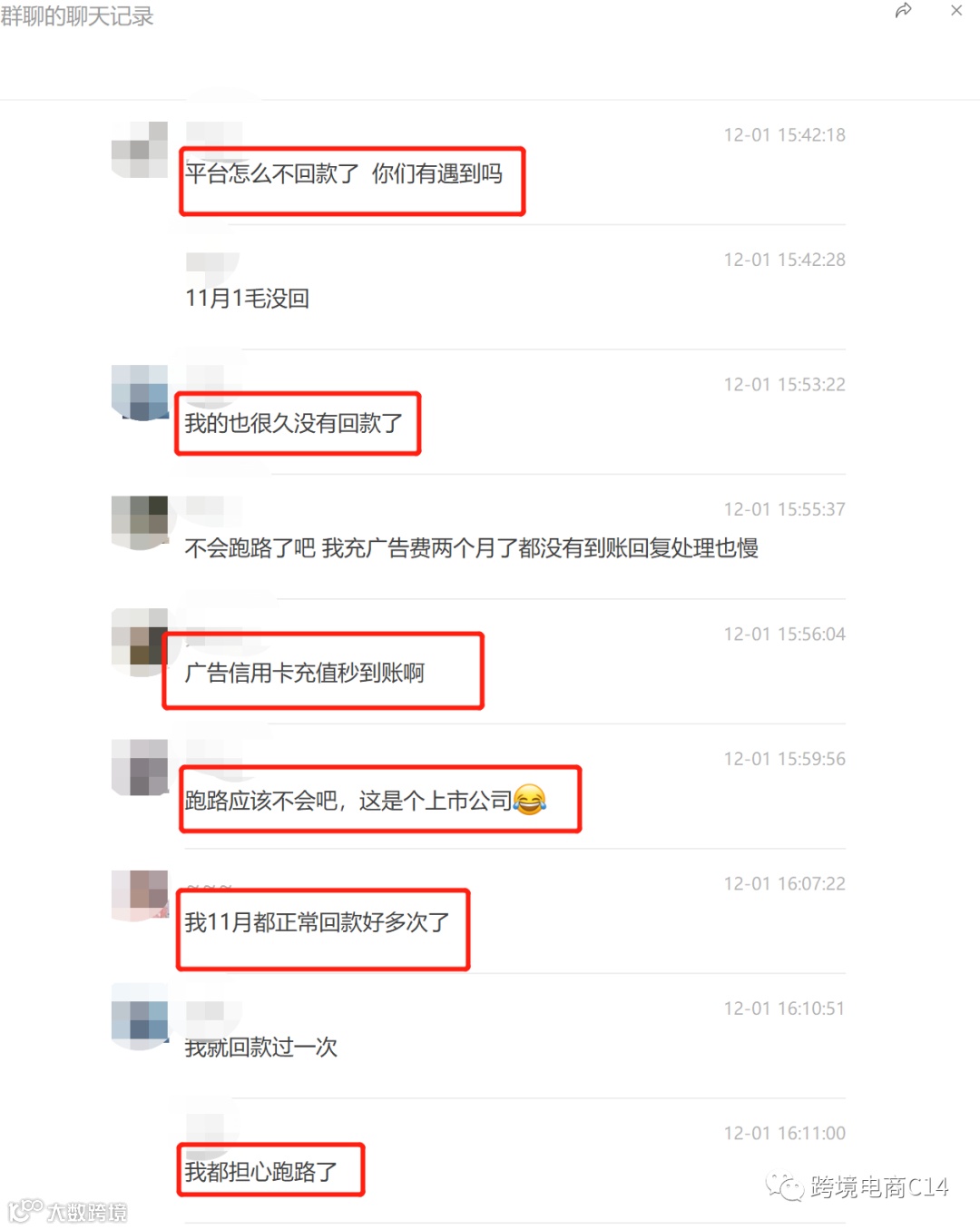Close the chat record window
Screen dimensions: 980x1230
(x=956, y=11)
